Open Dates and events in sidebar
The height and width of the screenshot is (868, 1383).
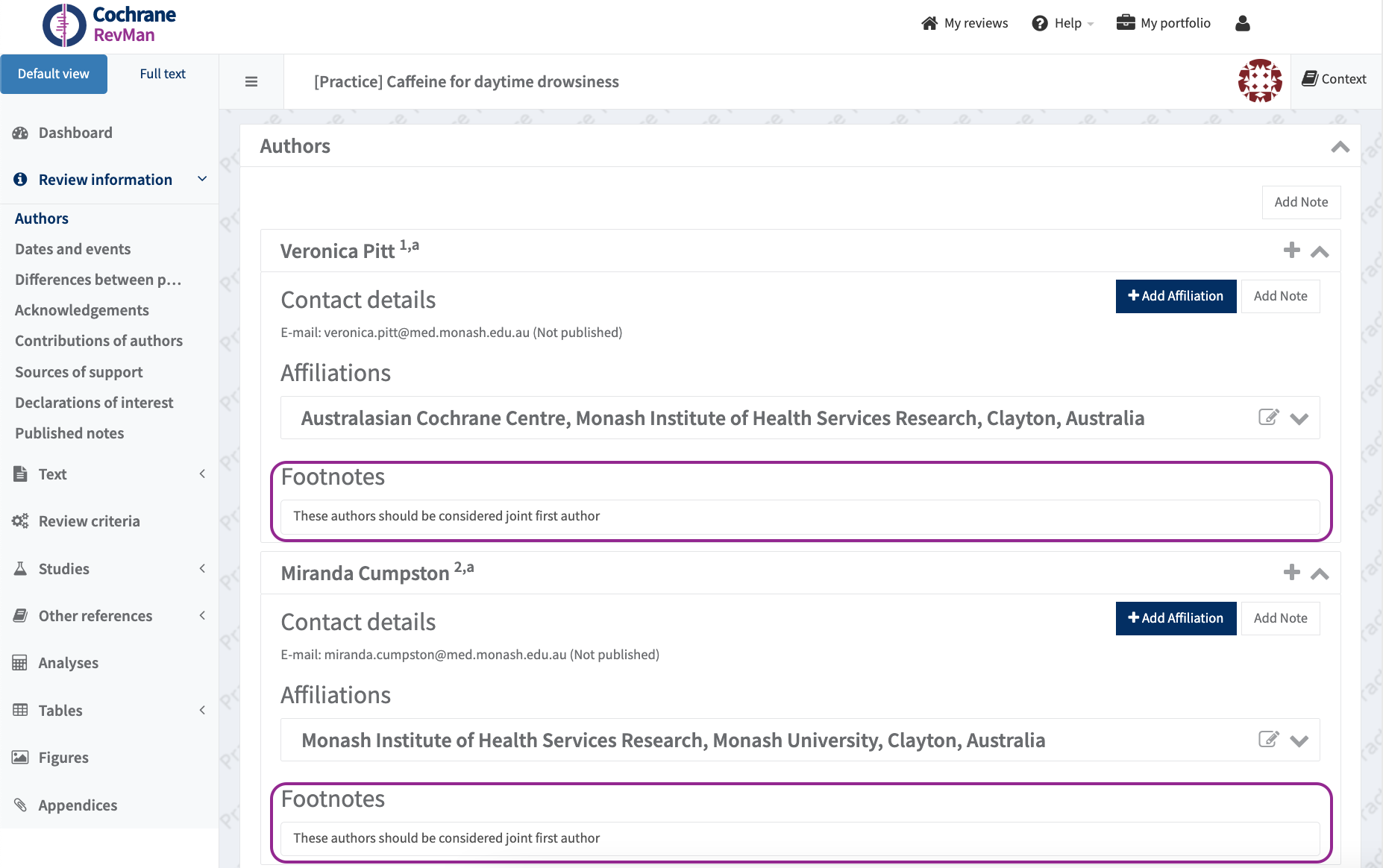coord(73,249)
